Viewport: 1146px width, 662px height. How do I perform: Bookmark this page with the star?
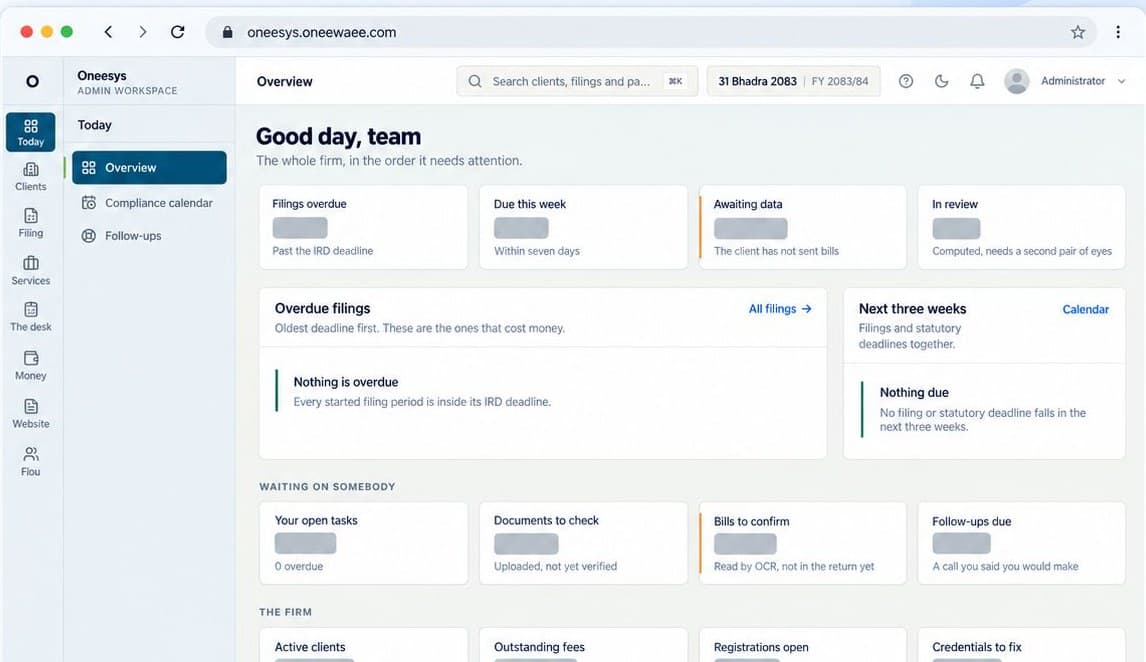click(x=1078, y=31)
